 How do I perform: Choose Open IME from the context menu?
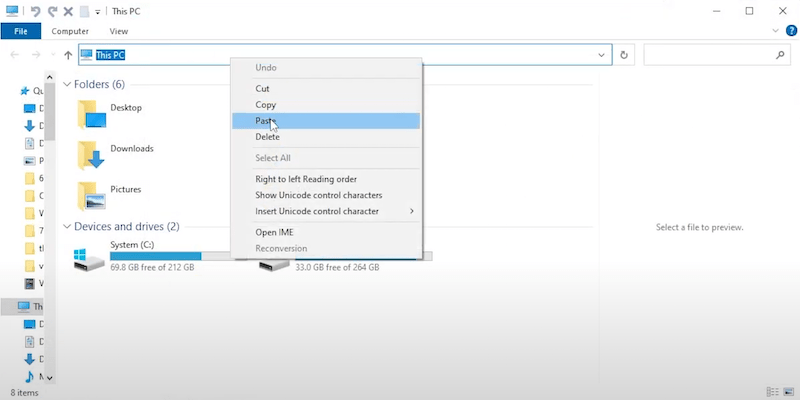326,232
